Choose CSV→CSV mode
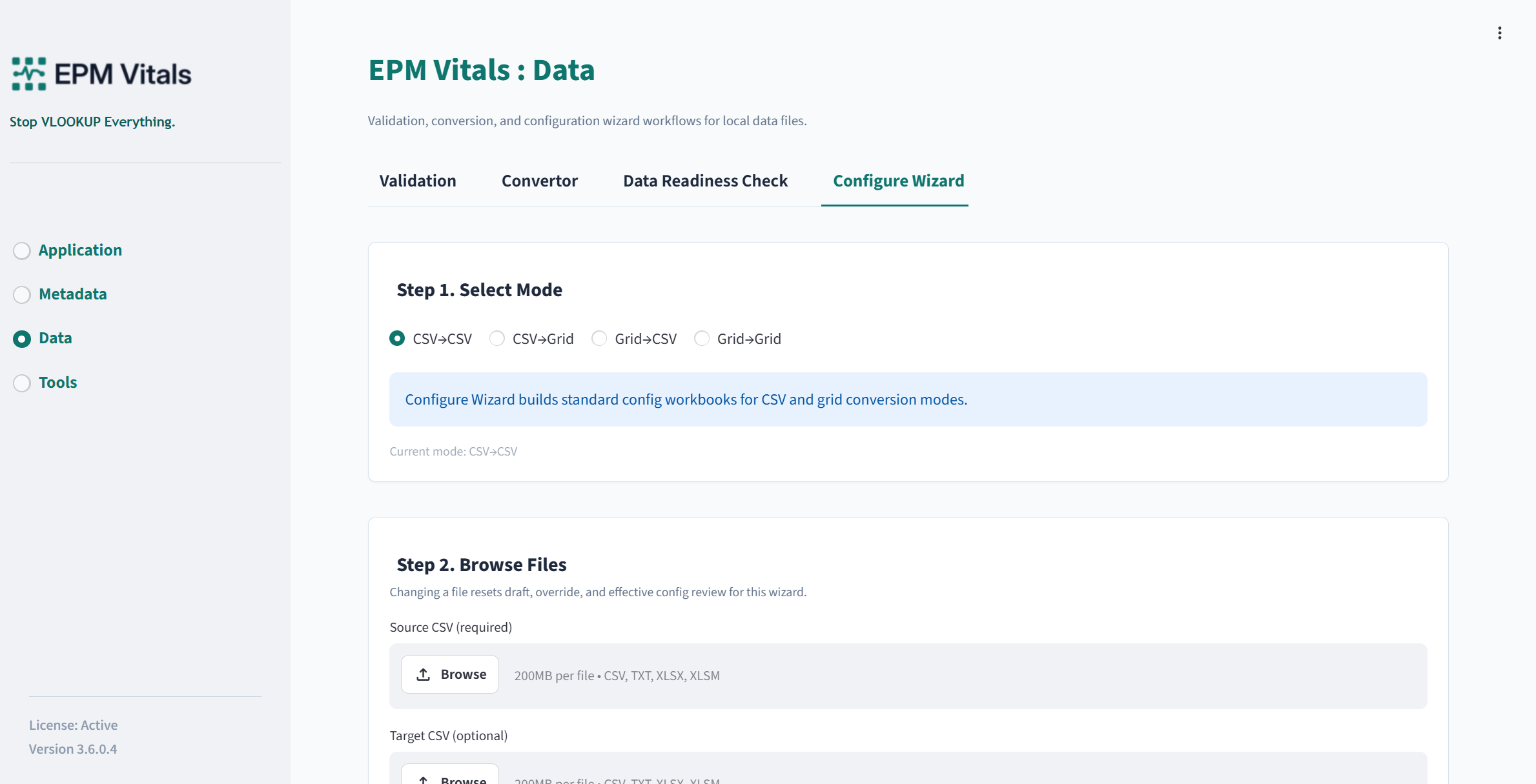The height and width of the screenshot is (784, 1536). click(x=431, y=339)
